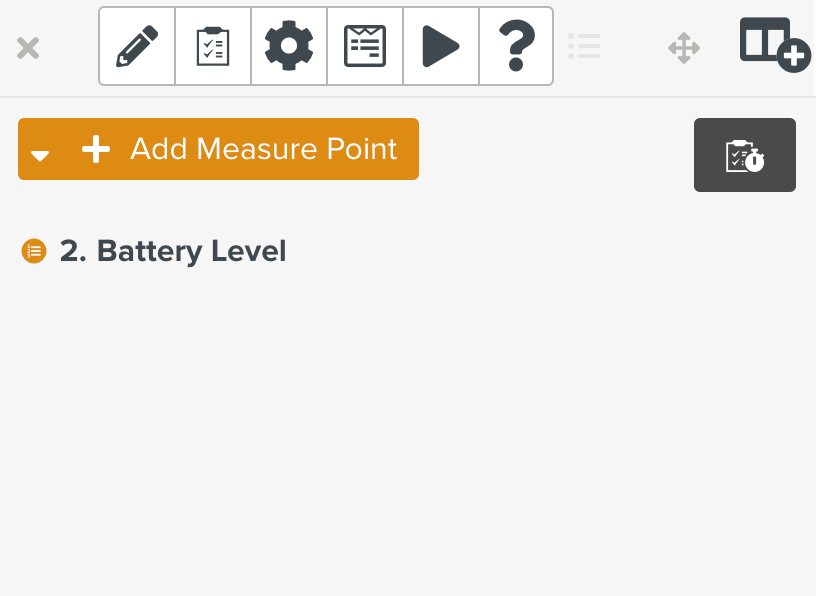Click the add column panel icon

point(772,44)
